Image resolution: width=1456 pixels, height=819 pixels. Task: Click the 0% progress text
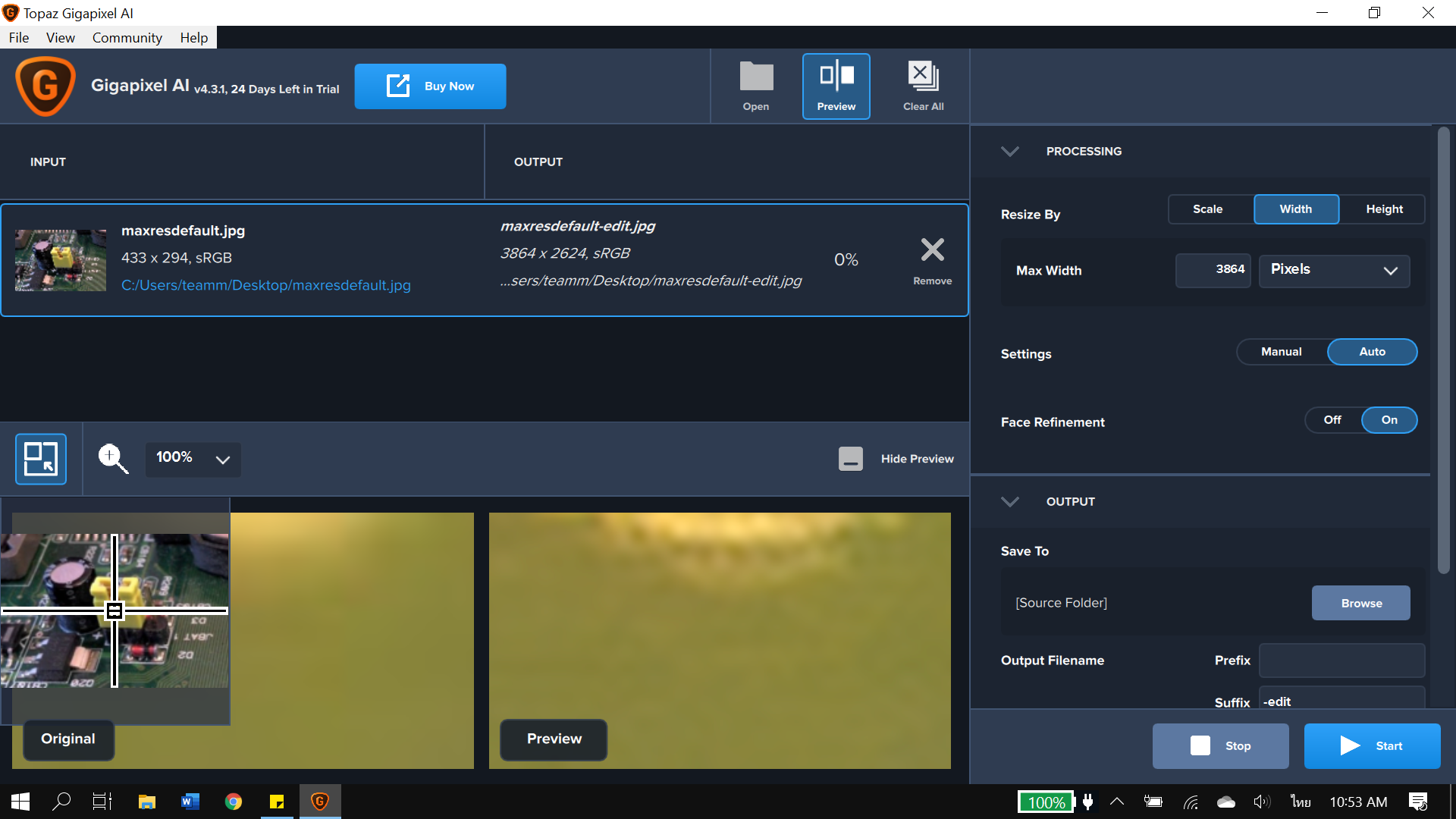click(846, 260)
